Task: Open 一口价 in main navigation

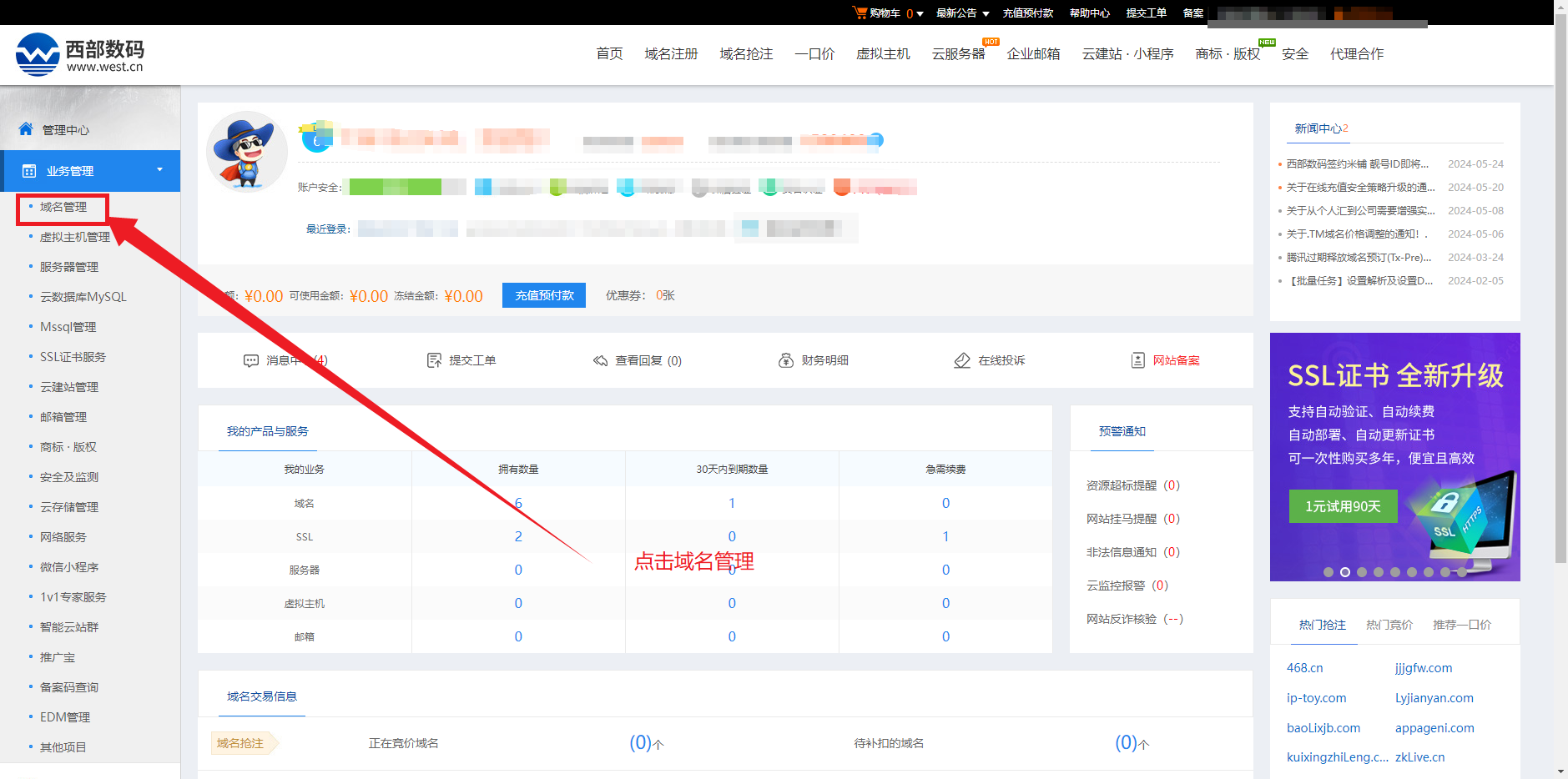Action: (814, 53)
